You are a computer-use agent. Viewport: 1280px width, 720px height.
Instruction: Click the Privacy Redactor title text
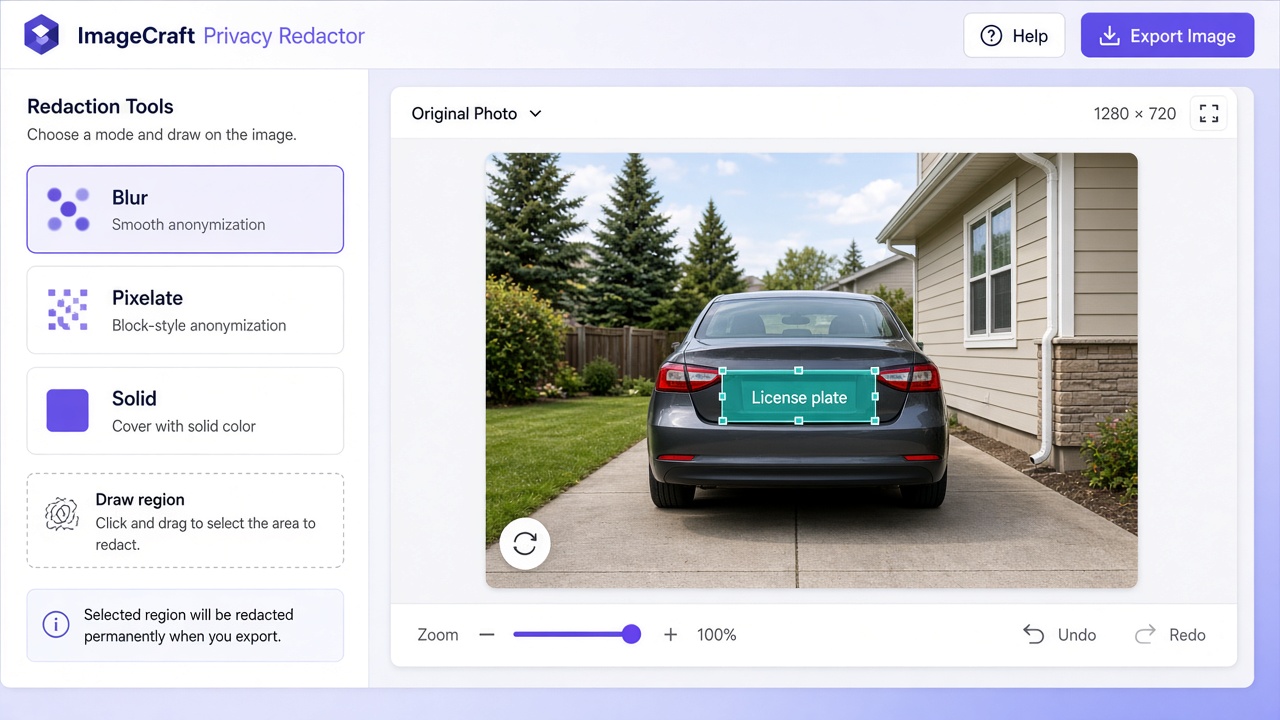pos(284,36)
